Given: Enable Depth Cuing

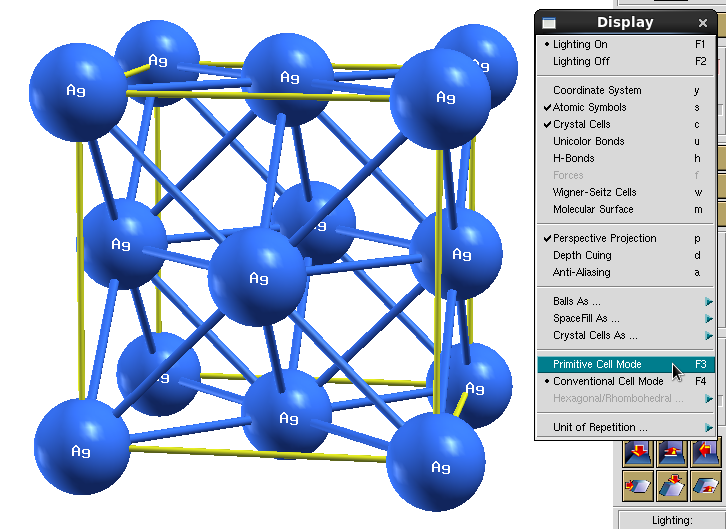Looking at the screenshot, I should (x=626, y=255).
